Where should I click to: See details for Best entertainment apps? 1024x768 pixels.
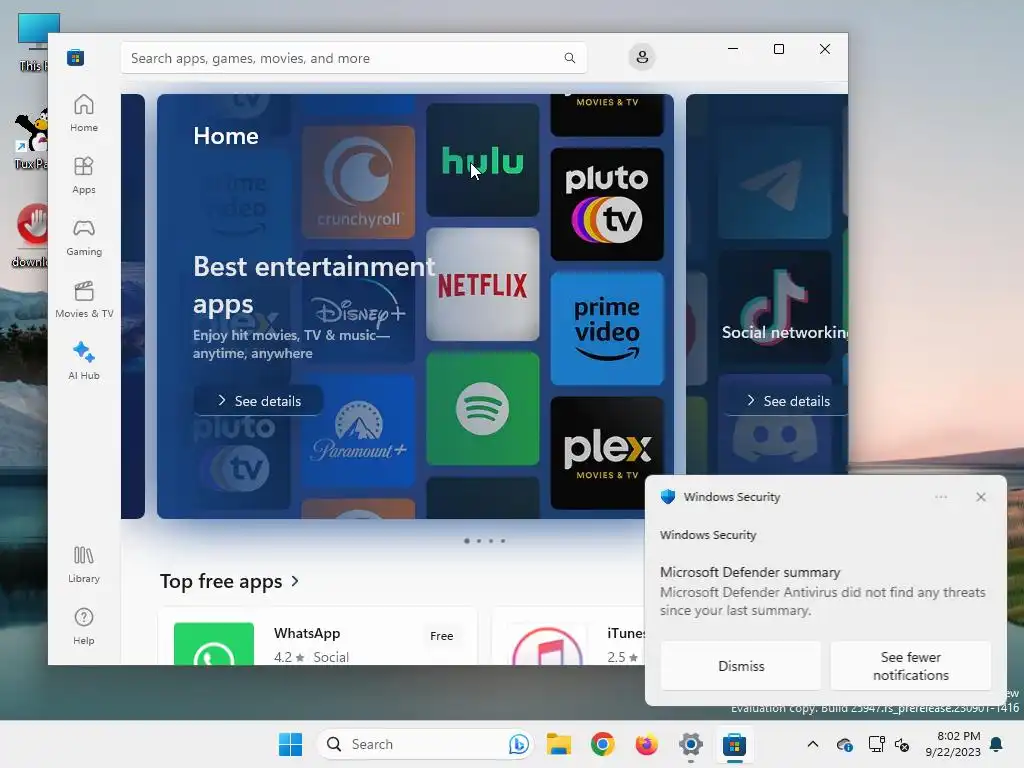click(258, 400)
